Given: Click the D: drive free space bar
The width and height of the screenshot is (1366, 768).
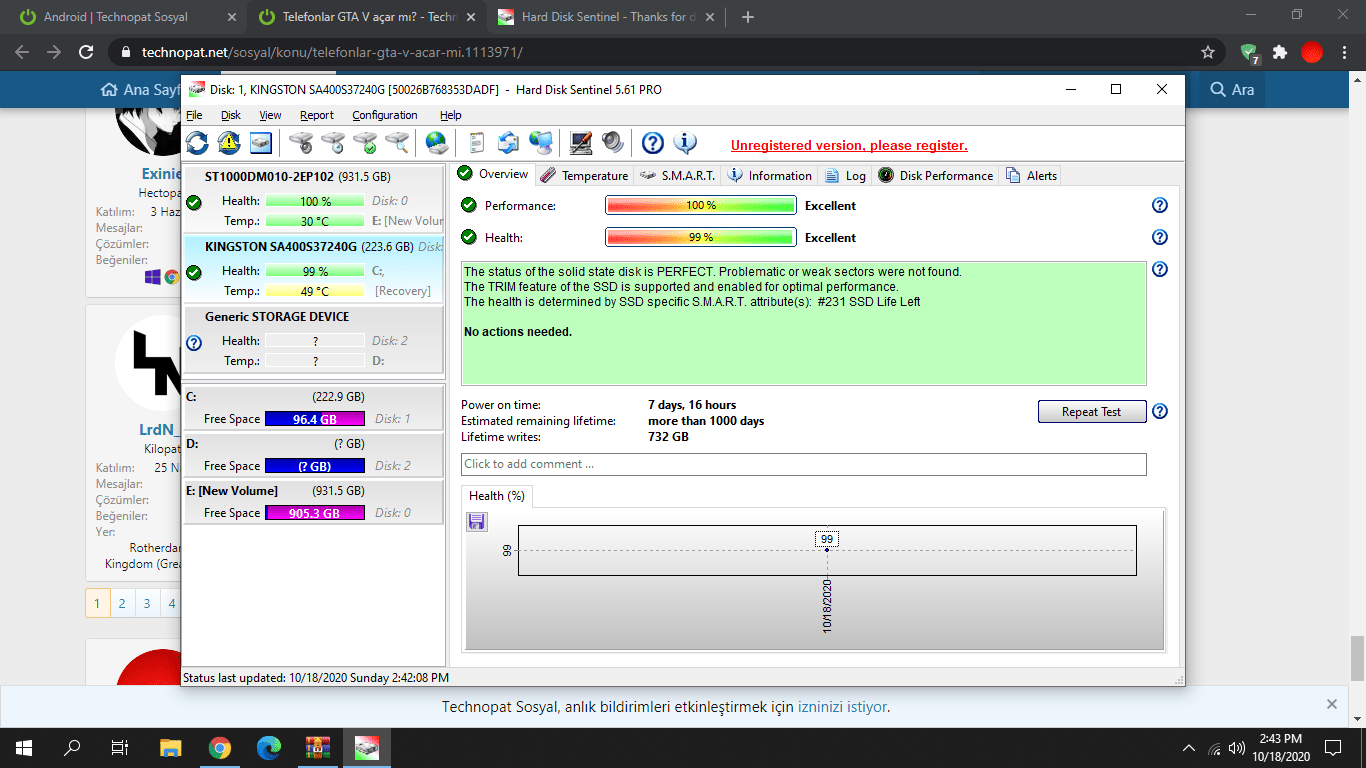Looking at the screenshot, I should [315, 466].
